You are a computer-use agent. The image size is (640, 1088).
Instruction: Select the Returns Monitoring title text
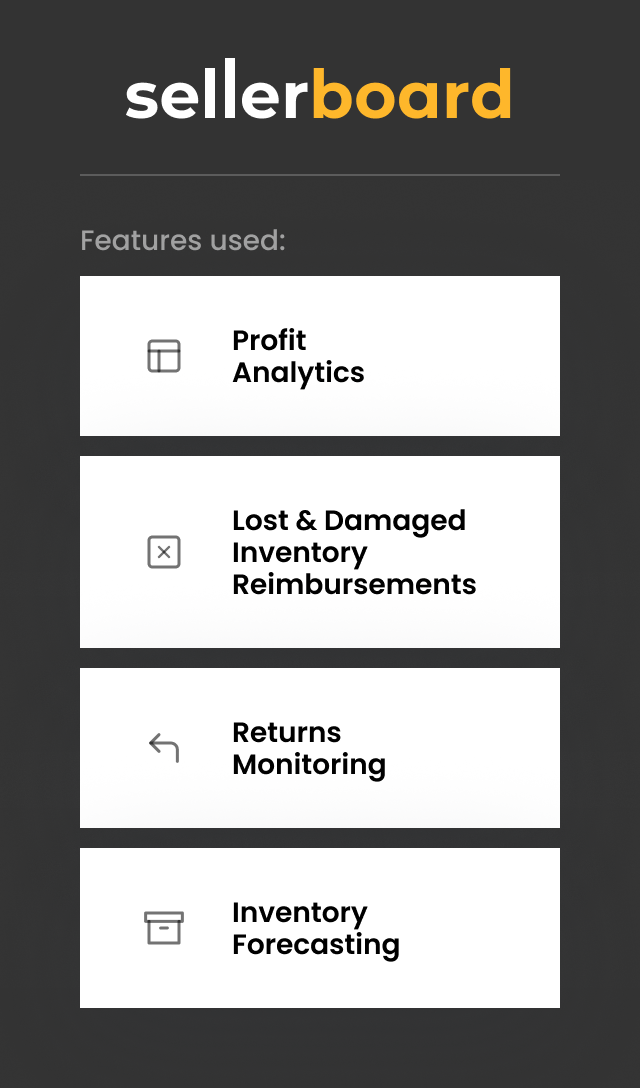click(x=308, y=748)
